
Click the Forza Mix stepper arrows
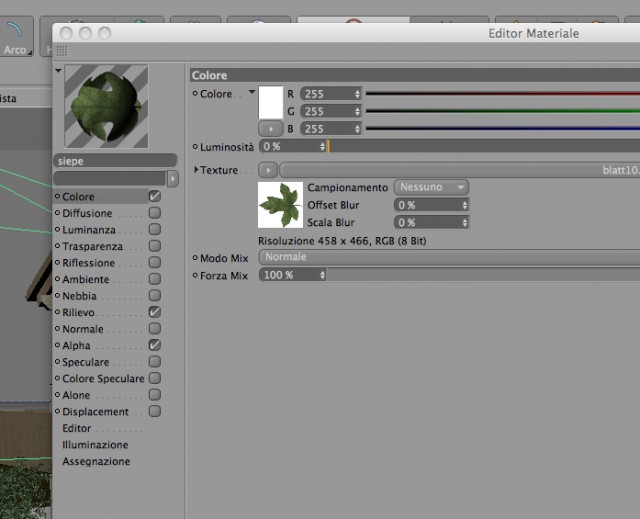(x=322, y=275)
